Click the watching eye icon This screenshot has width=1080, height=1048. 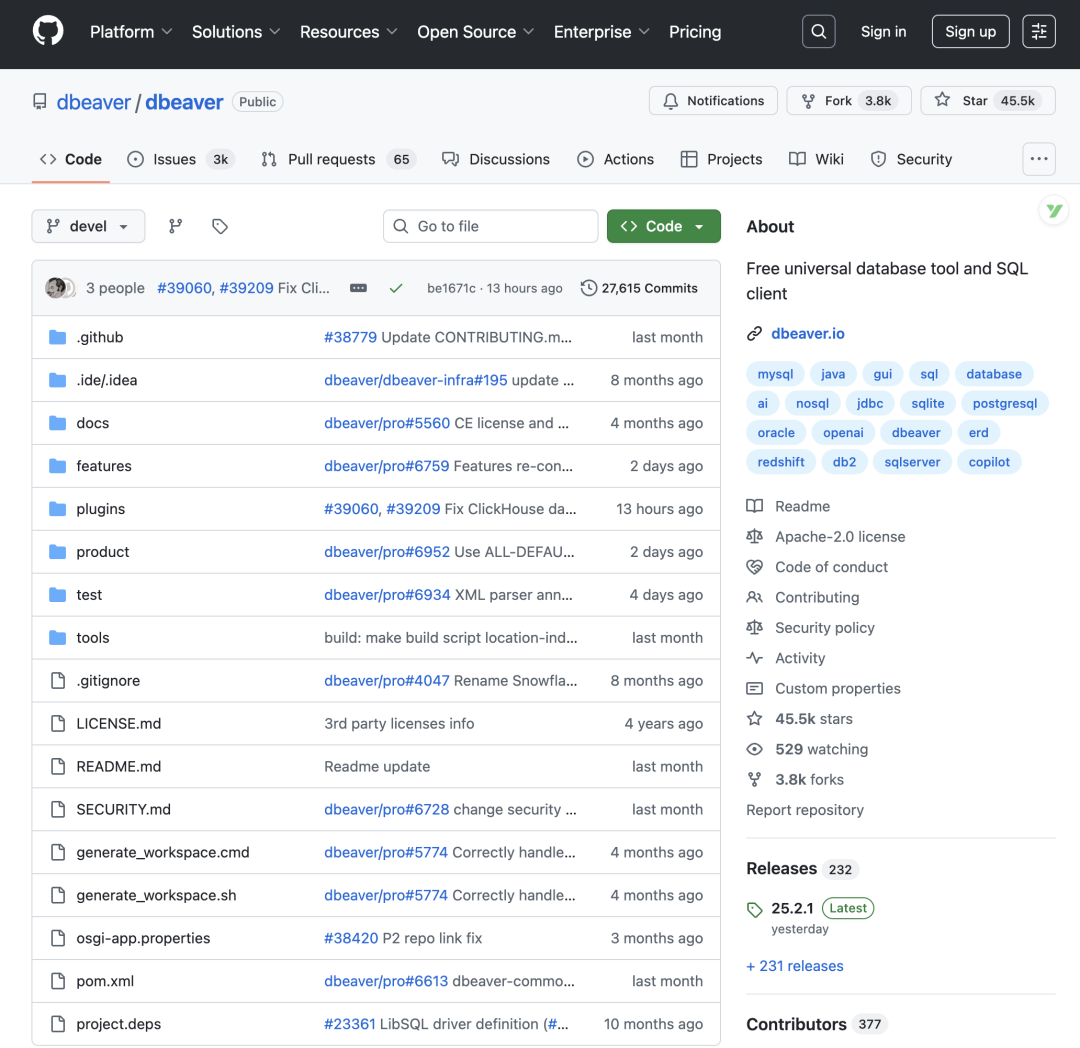pyautogui.click(x=754, y=749)
